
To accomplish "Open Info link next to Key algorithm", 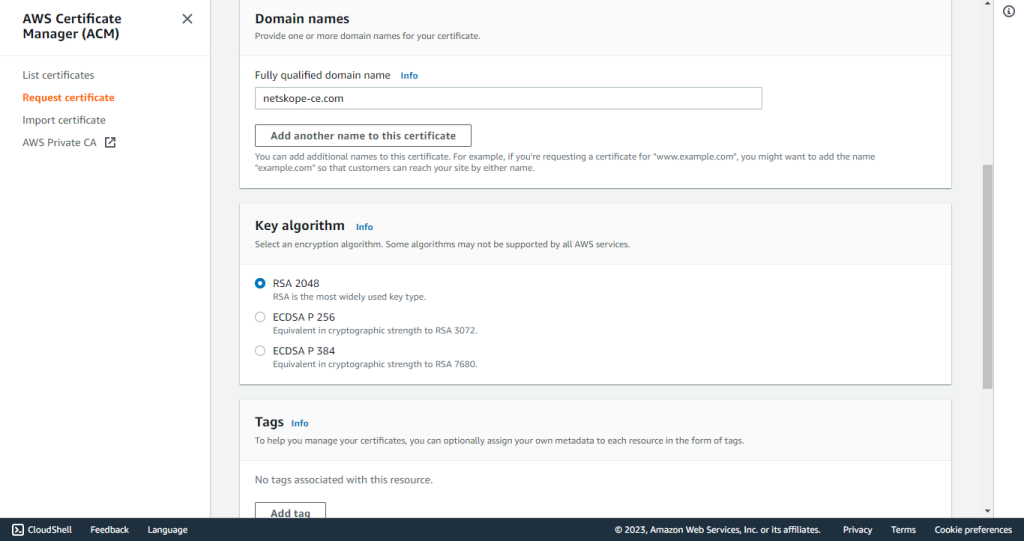I will pyautogui.click(x=364, y=227).
